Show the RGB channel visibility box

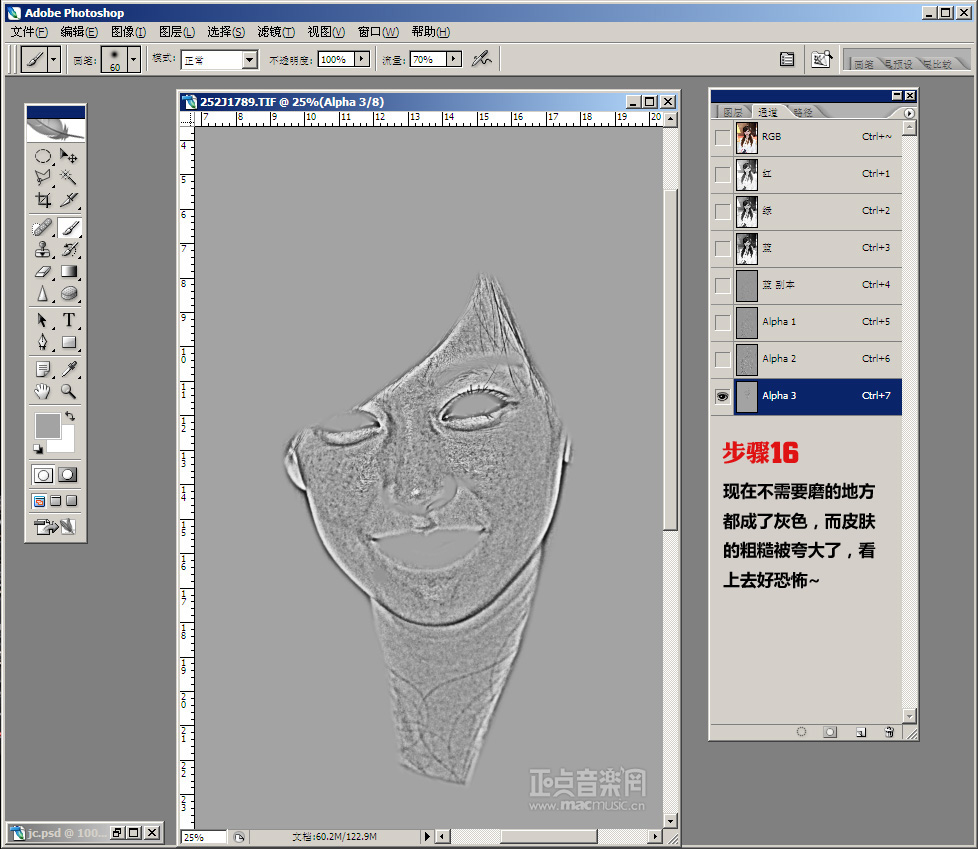pyautogui.click(x=722, y=137)
